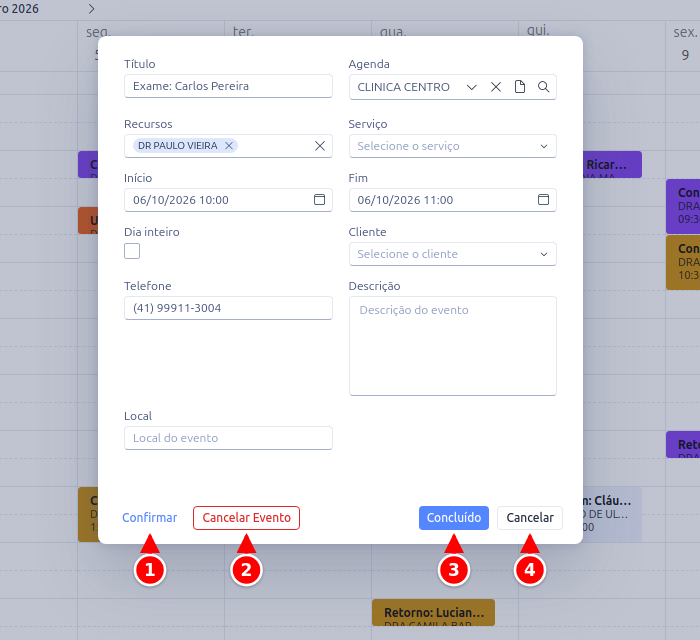Click the Concluído button
Image resolution: width=700 pixels, height=640 pixels.
click(x=454, y=518)
